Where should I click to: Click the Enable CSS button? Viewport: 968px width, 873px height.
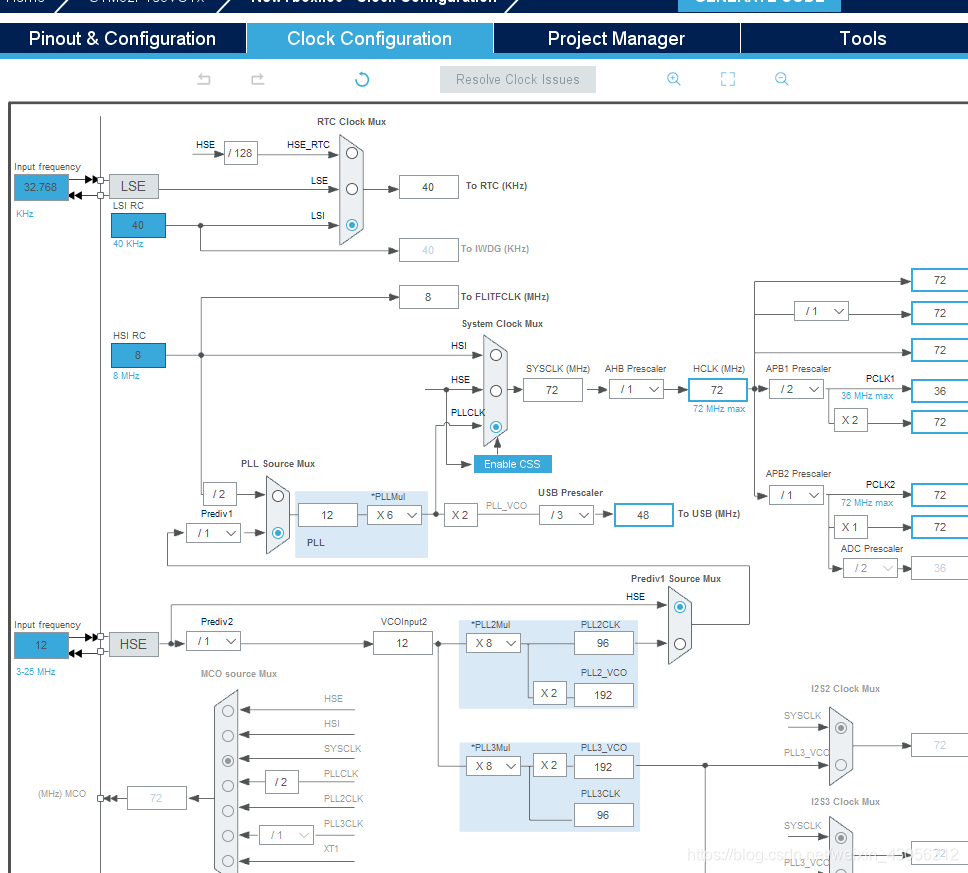pos(512,464)
